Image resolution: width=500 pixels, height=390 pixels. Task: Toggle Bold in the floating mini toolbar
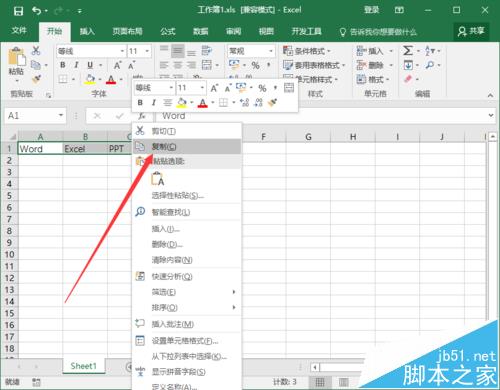pos(140,103)
